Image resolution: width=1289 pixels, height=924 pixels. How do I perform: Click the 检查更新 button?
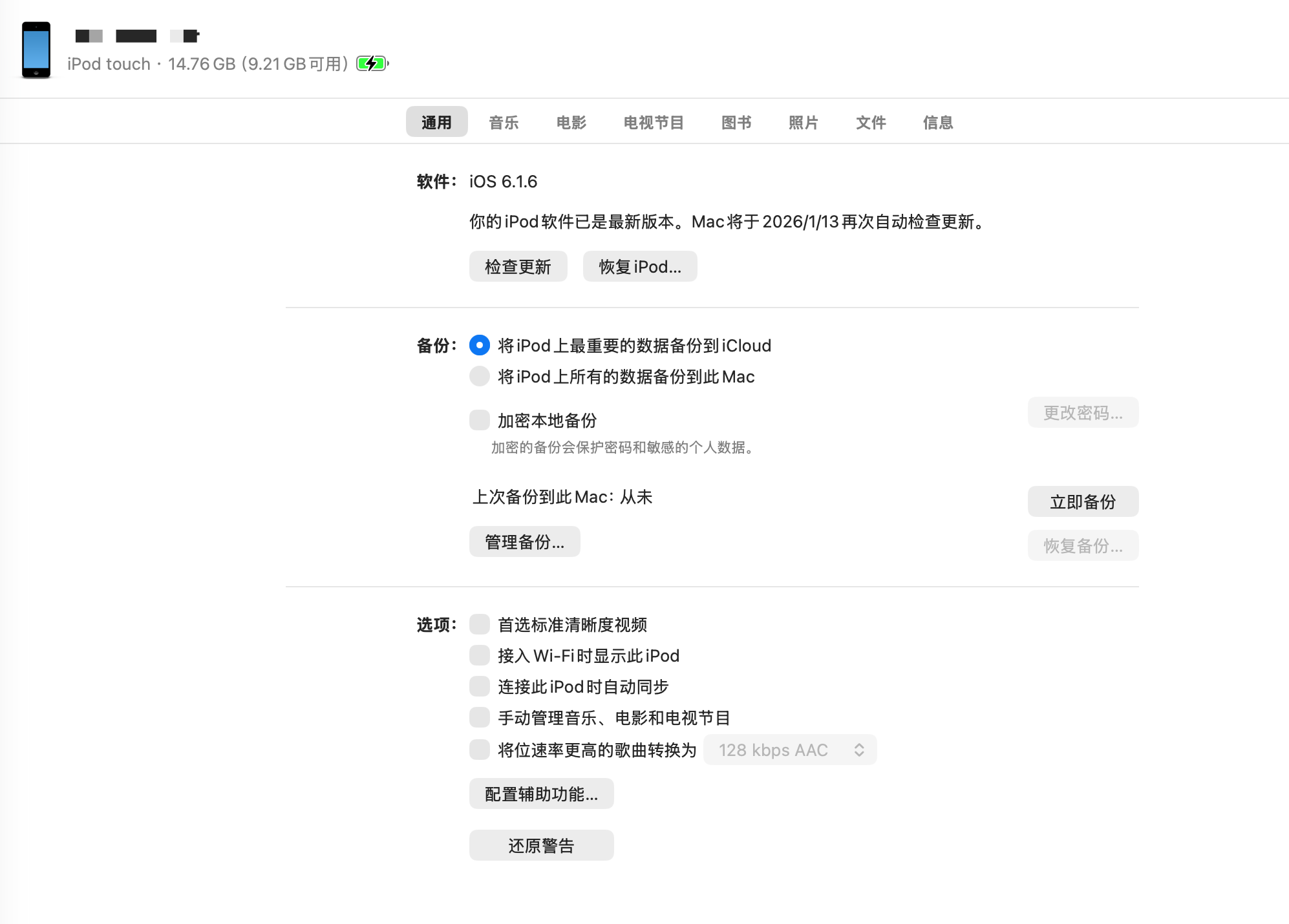click(518, 266)
